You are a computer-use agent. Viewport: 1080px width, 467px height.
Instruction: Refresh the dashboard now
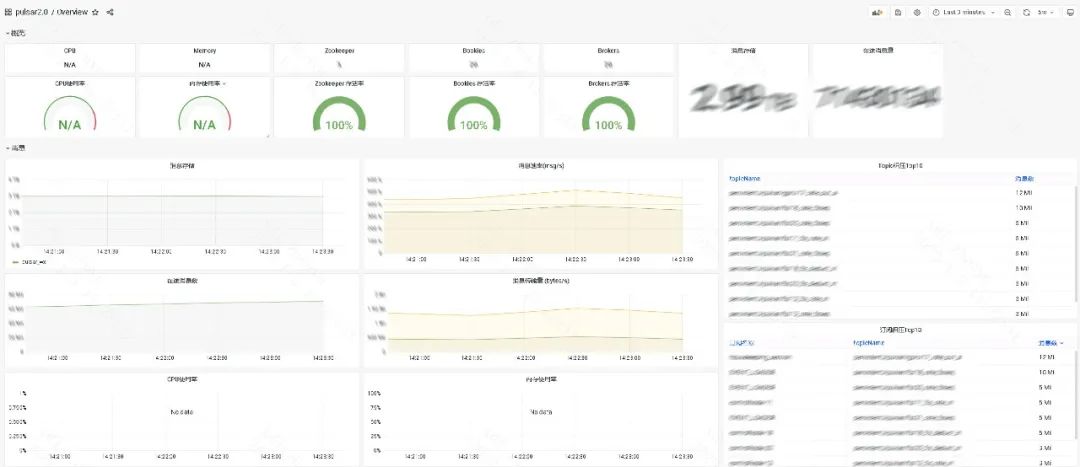point(1026,12)
